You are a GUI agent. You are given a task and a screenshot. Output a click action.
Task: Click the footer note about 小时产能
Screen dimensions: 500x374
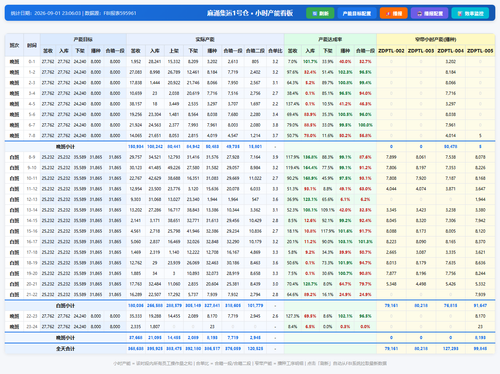(x=250, y=363)
